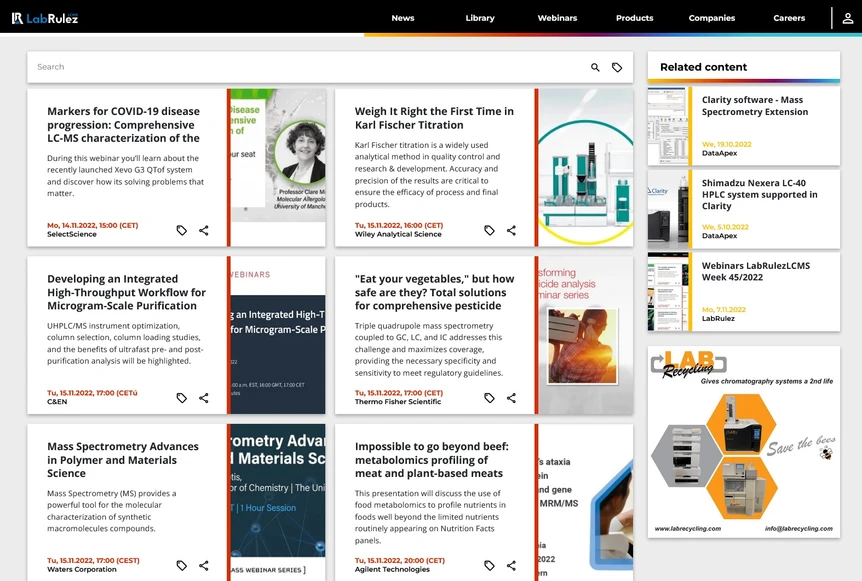This screenshot has height=581, width=862.
Task: Click Shimadzu Nexera instrument thumbnail
Action: 667,209
